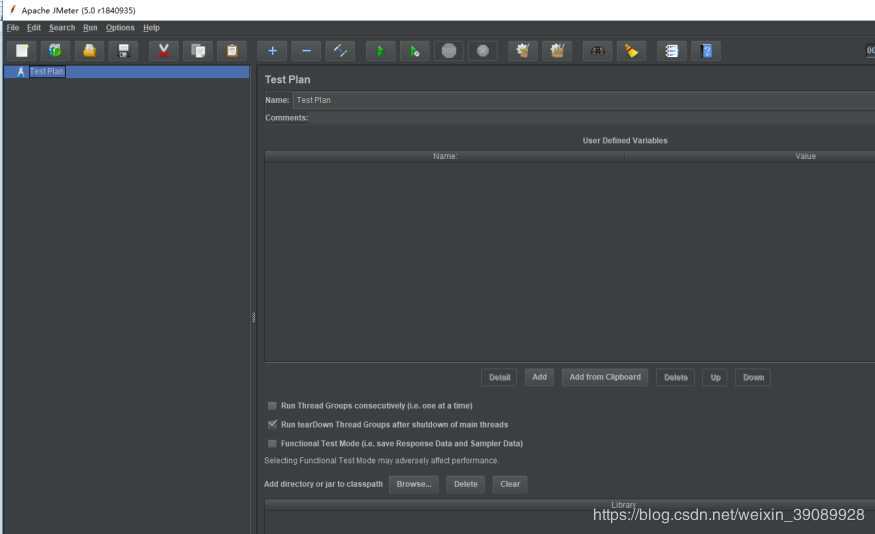
Task: Click the Comments input field
Action: click(593, 118)
